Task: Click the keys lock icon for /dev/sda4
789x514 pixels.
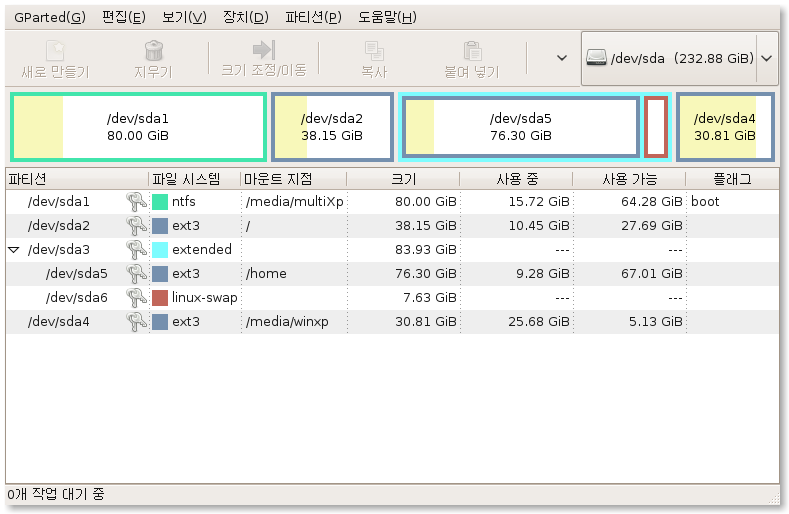Action: pyautogui.click(x=136, y=322)
